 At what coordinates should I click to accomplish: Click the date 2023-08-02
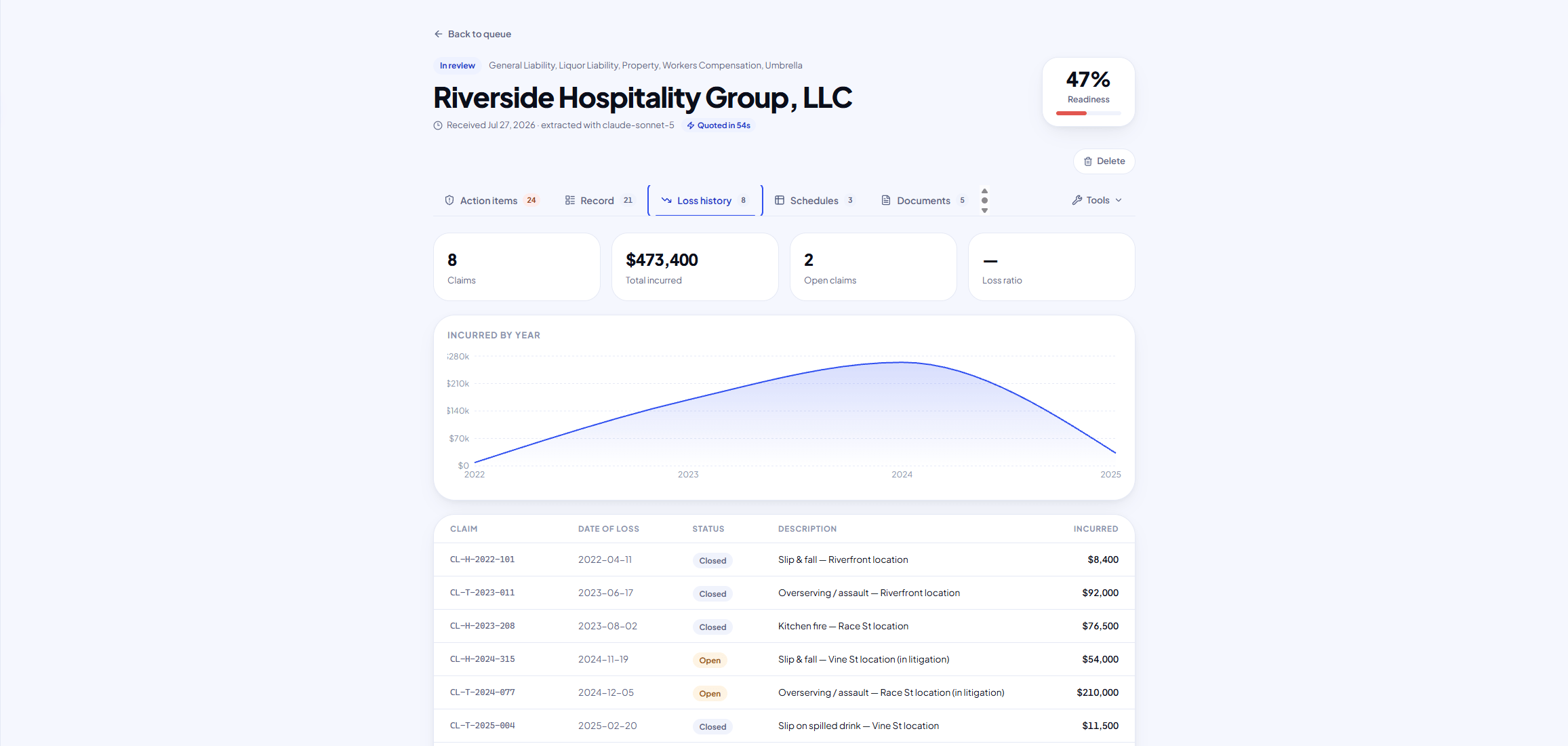click(x=608, y=627)
